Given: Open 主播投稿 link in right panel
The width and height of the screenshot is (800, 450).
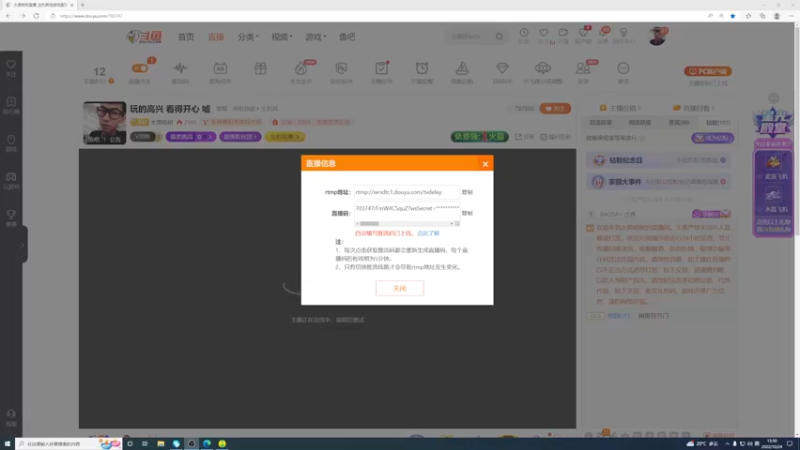Looking at the screenshot, I should (x=620, y=108).
